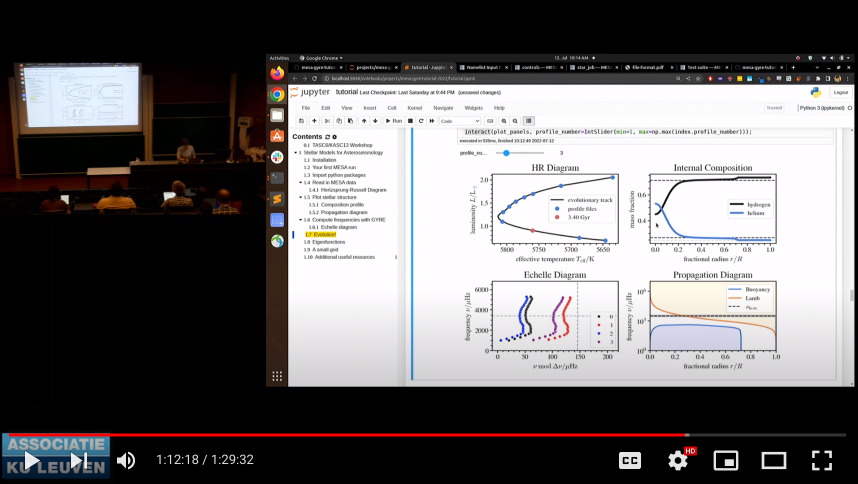Viewport: 858px width, 484px height.
Task: Move the selected cell down
Action: pyautogui.click(x=375, y=121)
